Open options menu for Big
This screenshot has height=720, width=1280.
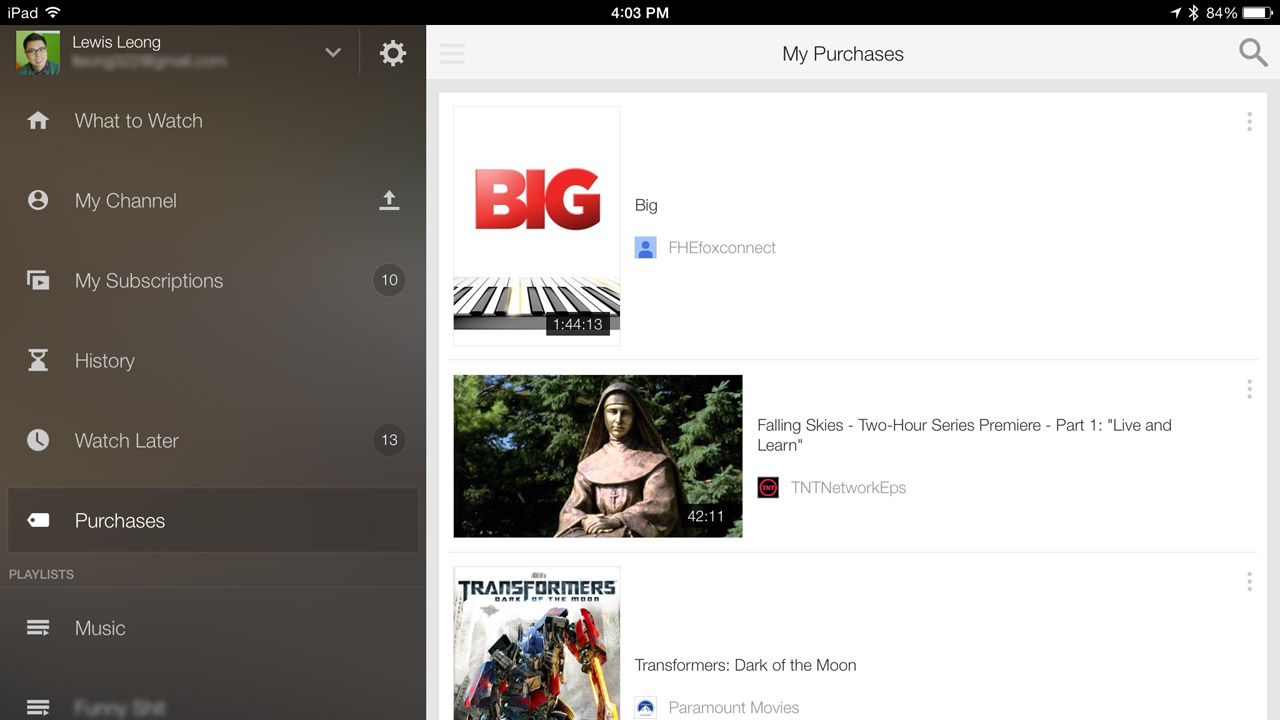pos(1249,122)
